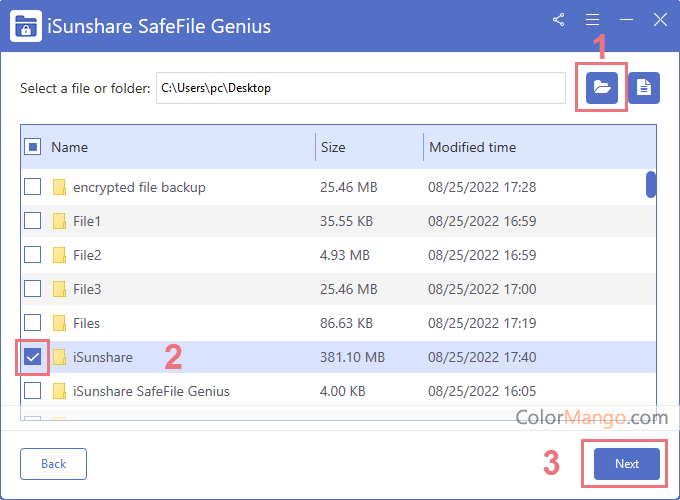This screenshot has width=680, height=500.
Task: Click the add file document button
Action: [644, 88]
